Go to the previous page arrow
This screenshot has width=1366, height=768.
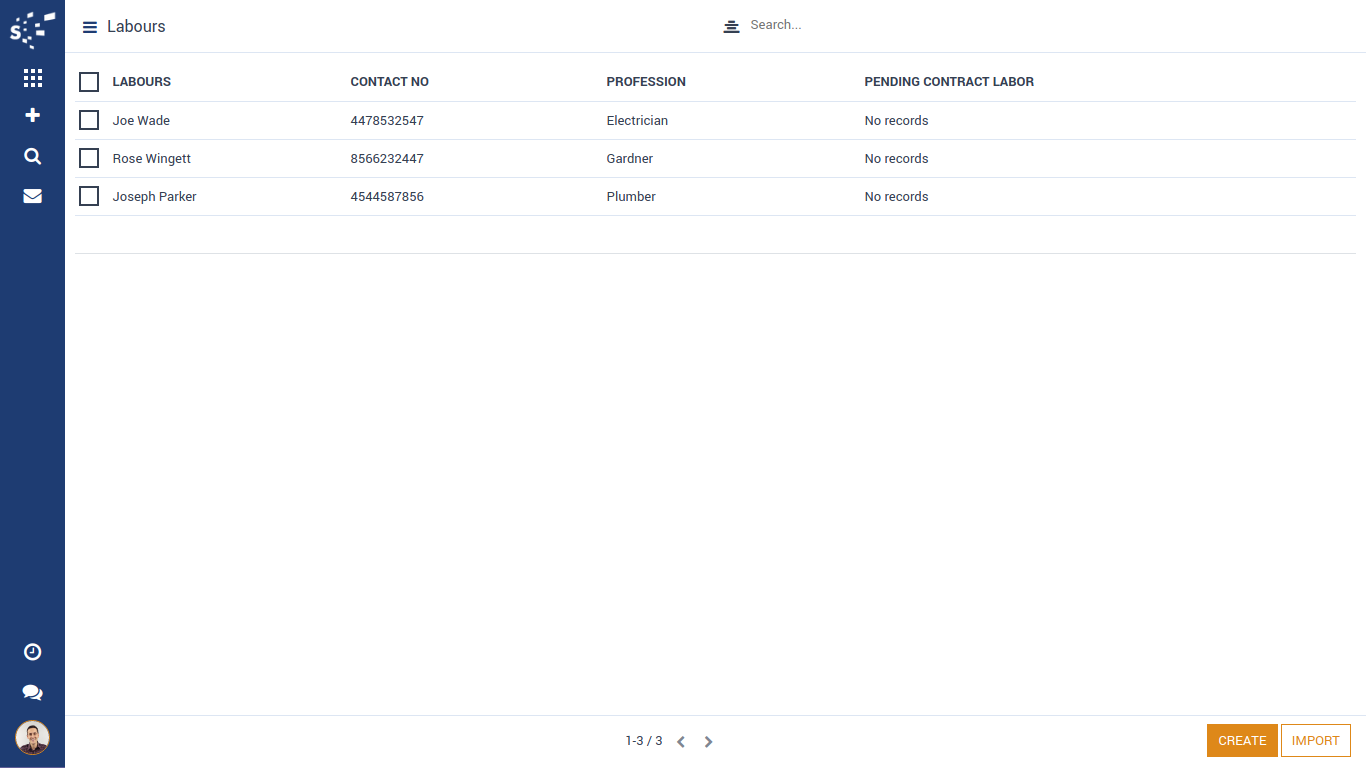pyautogui.click(x=681, y=742)
